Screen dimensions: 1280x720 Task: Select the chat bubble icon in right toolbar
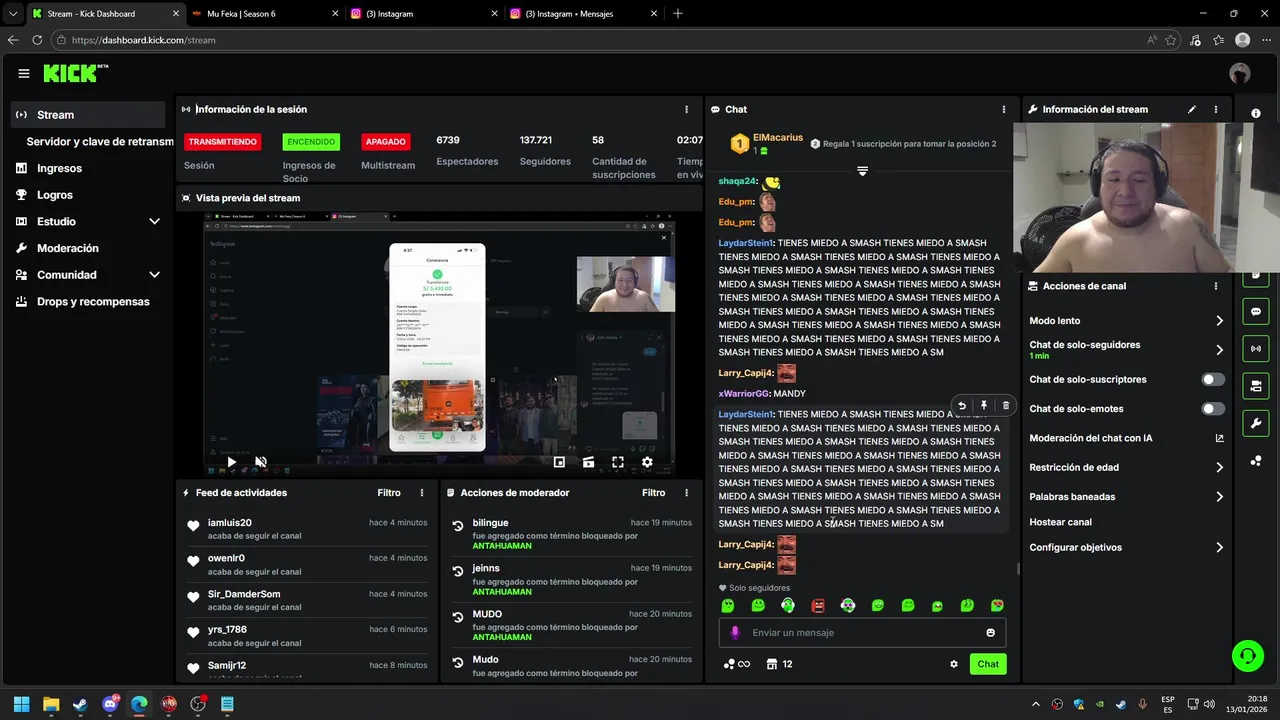click(1256, 312)
